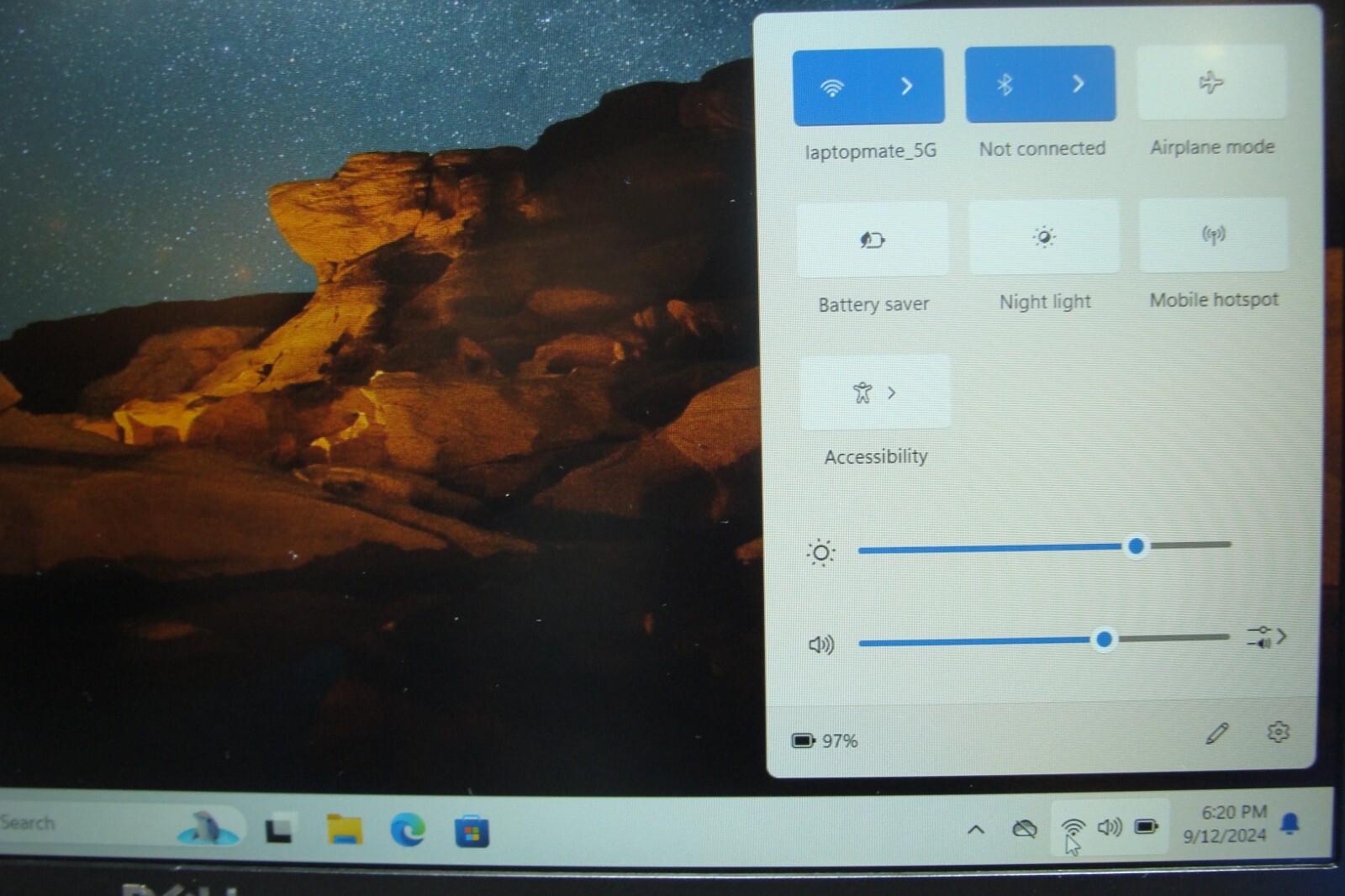The width and height of the screenshot is (1345, 896).
Task: Toggle Bluetooth off in quick settings
Action: (1004, 84)
